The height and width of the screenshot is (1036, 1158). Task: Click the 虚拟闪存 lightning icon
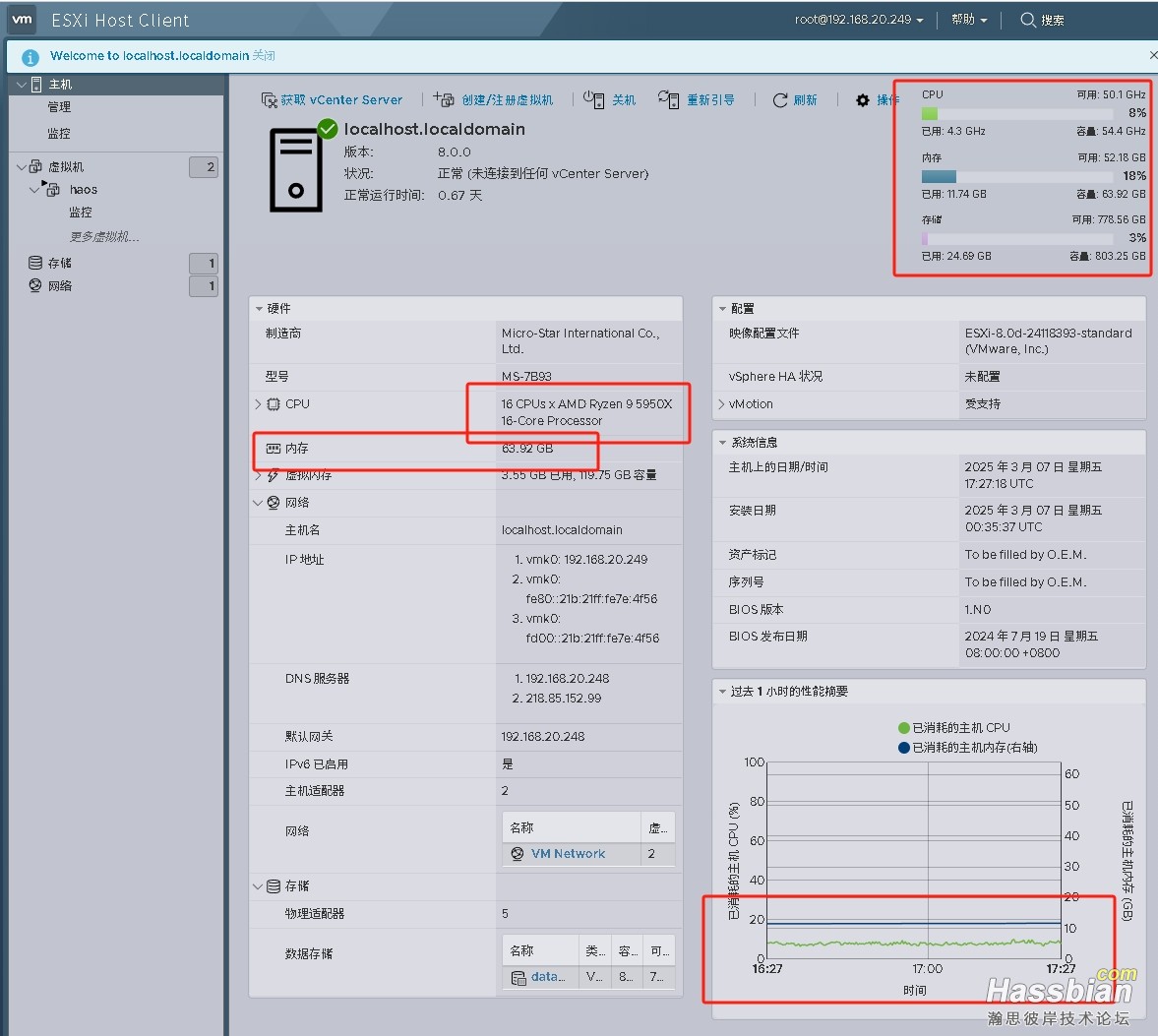[x=274, y=475]
